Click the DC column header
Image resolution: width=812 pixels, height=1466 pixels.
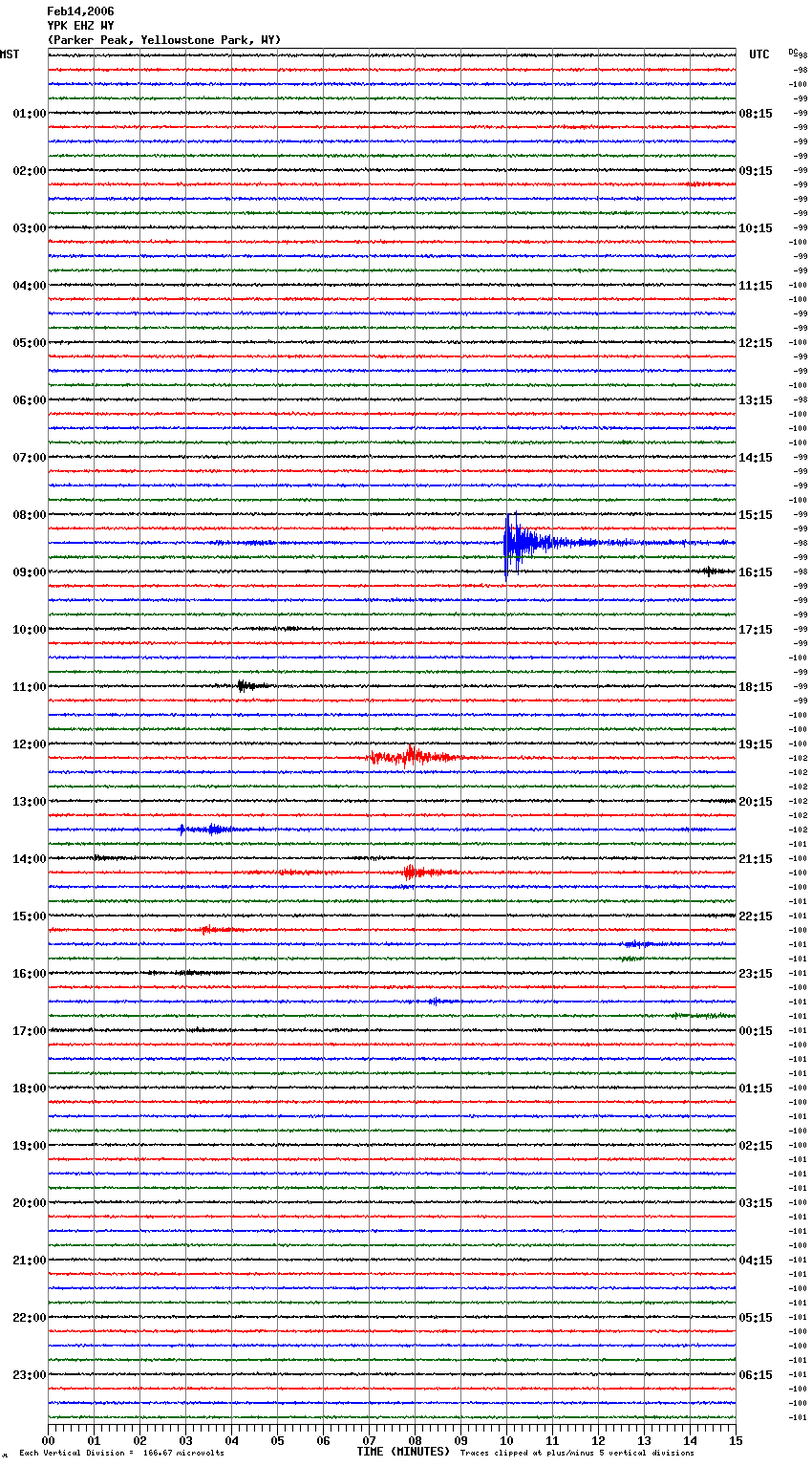point(793,52)
